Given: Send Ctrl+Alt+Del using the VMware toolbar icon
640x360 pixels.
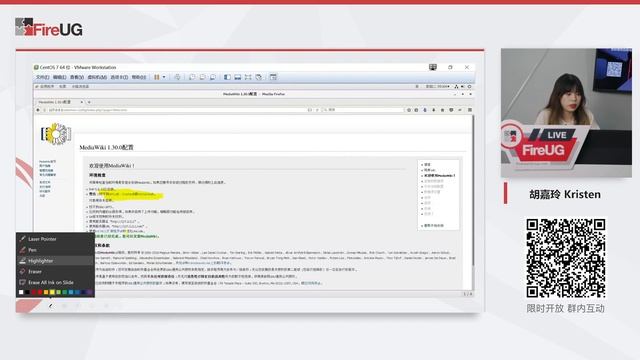Looking at the screenshot, I should [x=177, y=77].
